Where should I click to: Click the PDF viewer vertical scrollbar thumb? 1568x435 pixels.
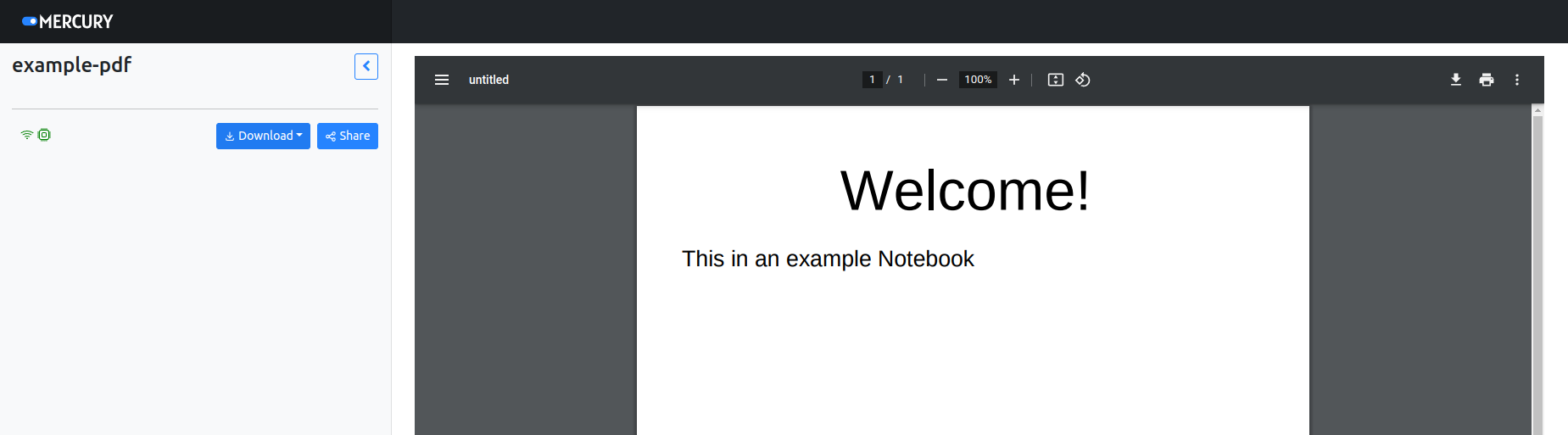tap(1537, 271)
